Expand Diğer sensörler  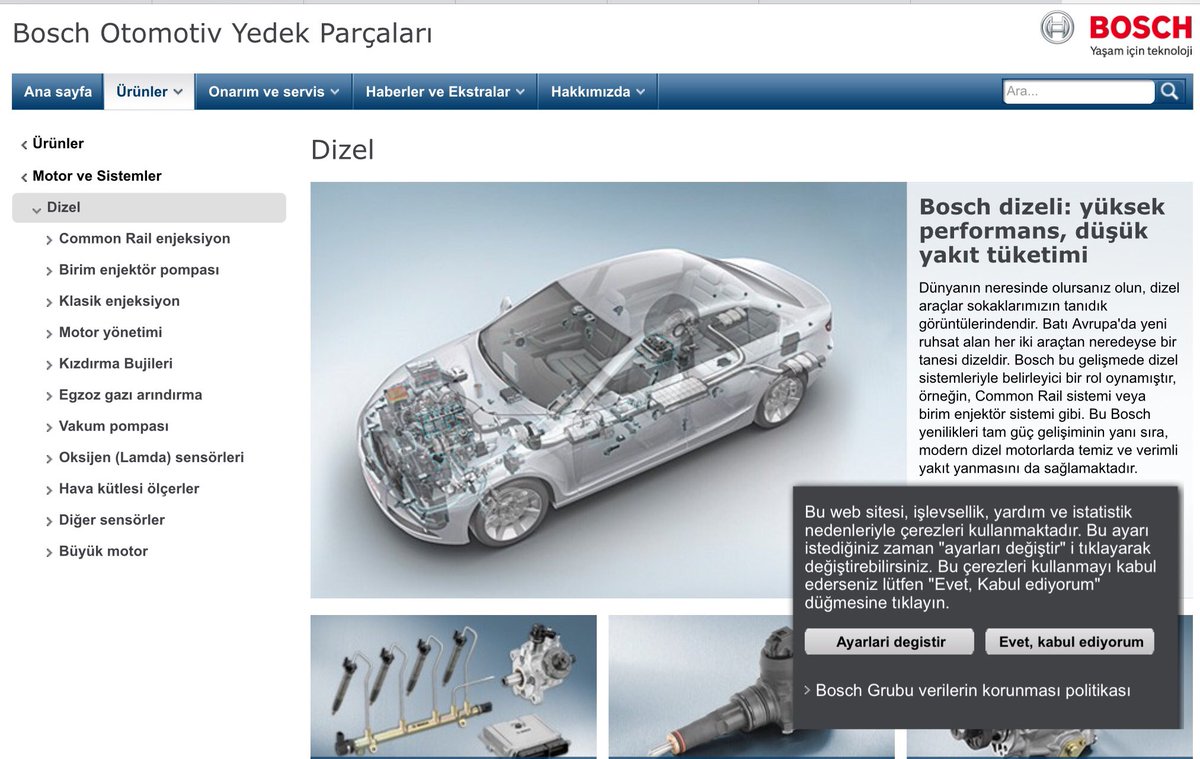click(112, 520)
